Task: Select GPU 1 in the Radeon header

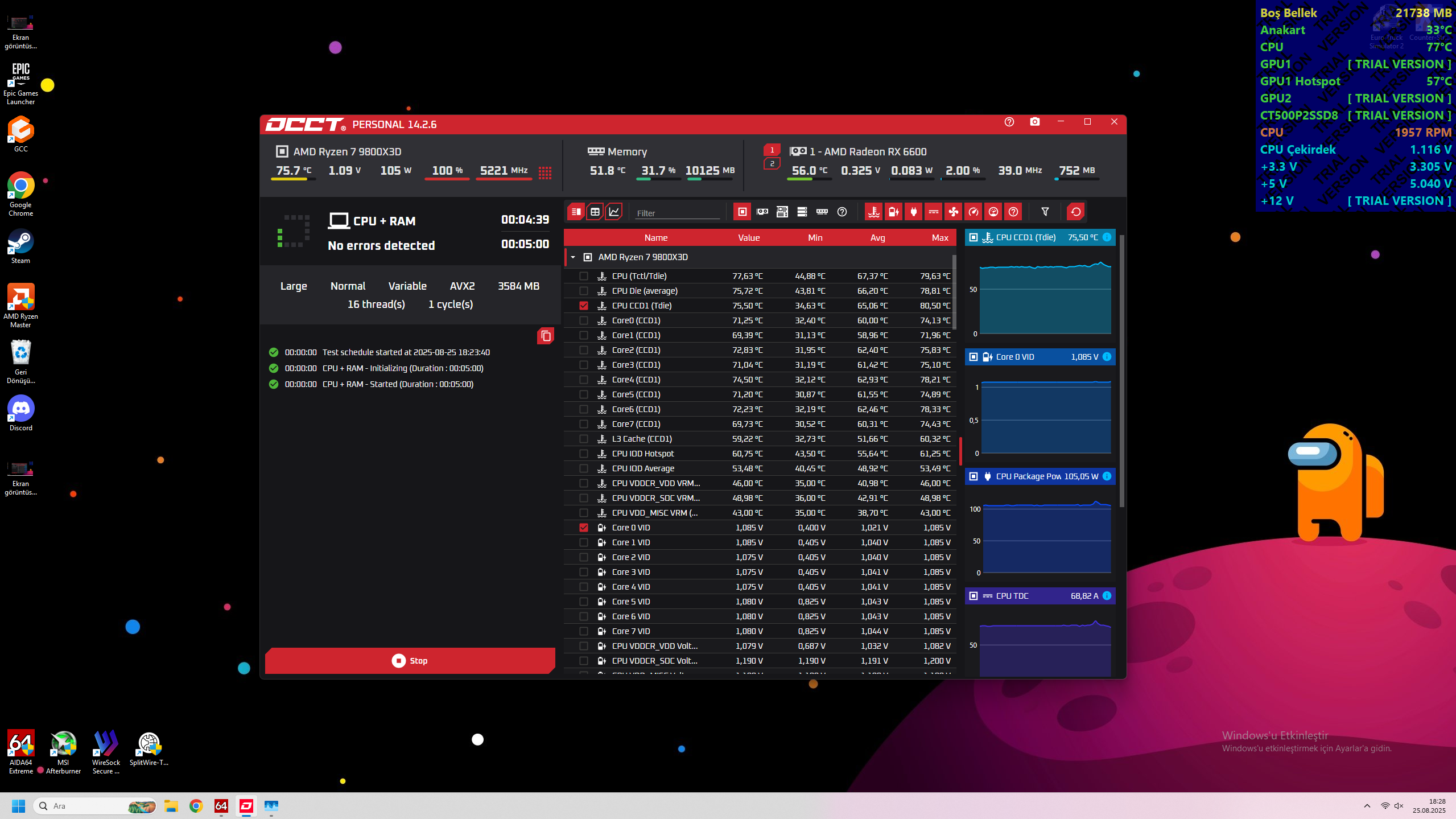Action: tap(772, 150)
